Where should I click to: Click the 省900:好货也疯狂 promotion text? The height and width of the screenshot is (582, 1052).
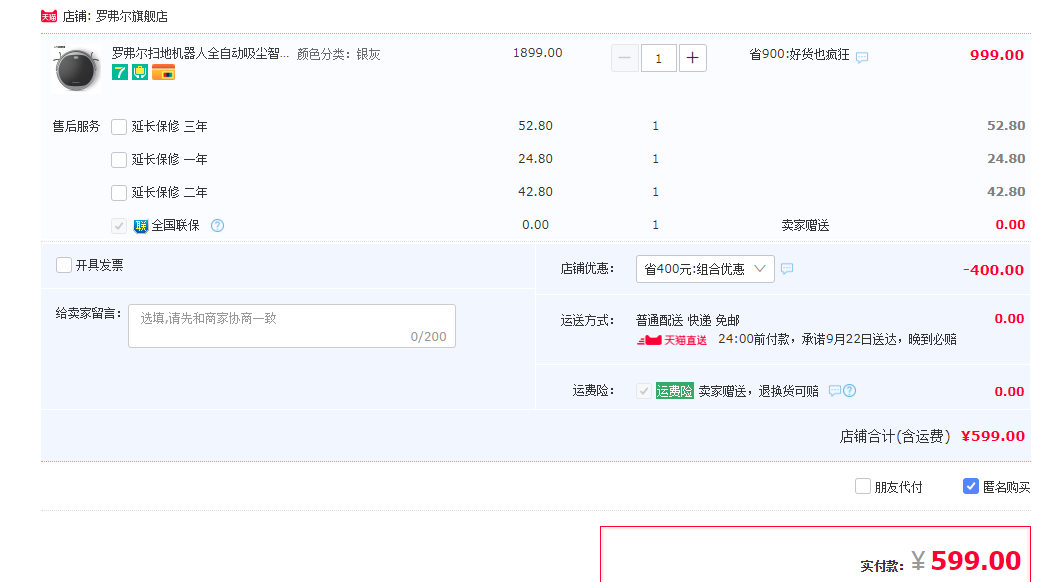[x=799, y=55]
